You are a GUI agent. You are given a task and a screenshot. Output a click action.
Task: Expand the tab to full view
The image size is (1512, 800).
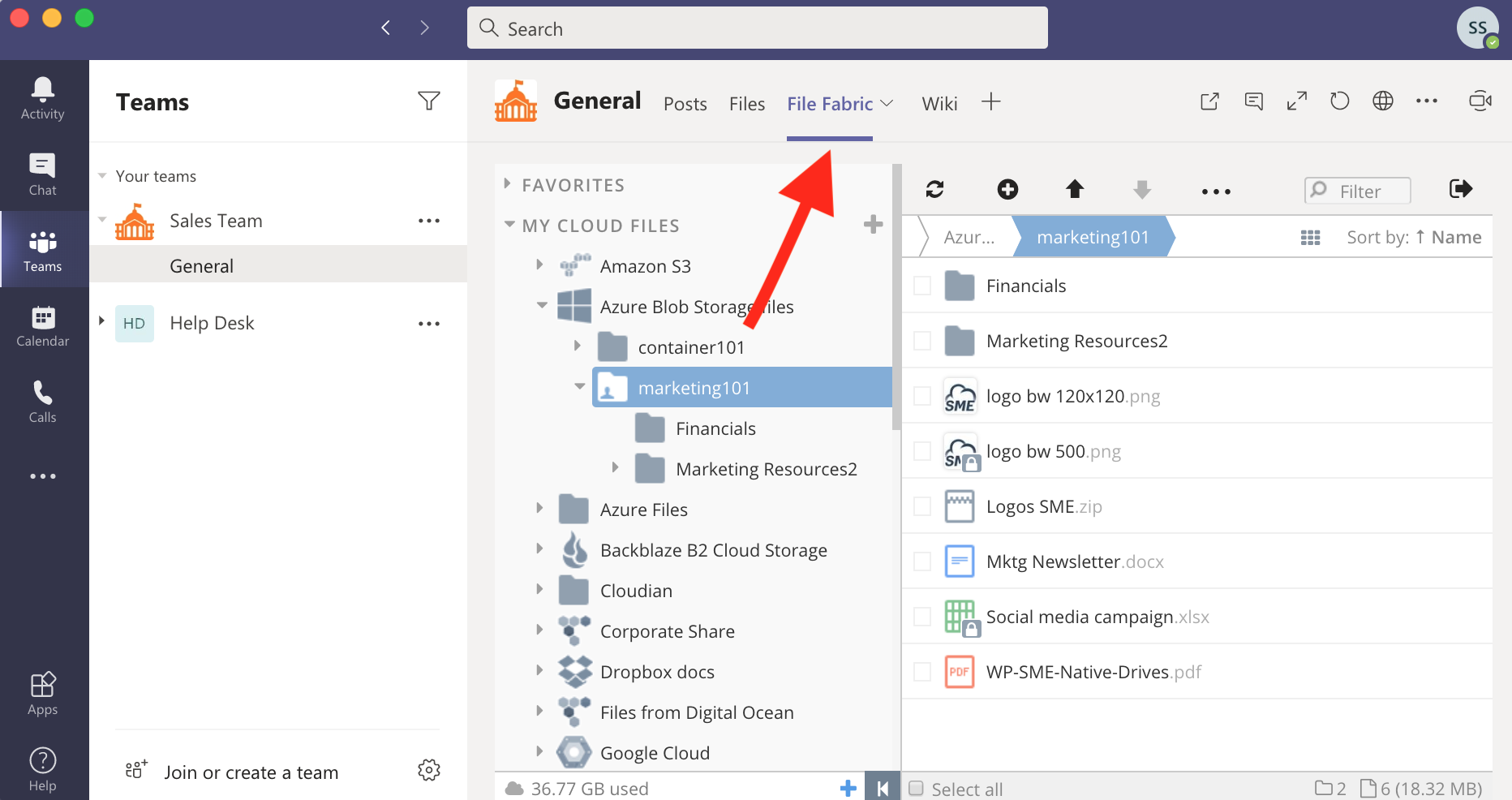coord(1296,101)
